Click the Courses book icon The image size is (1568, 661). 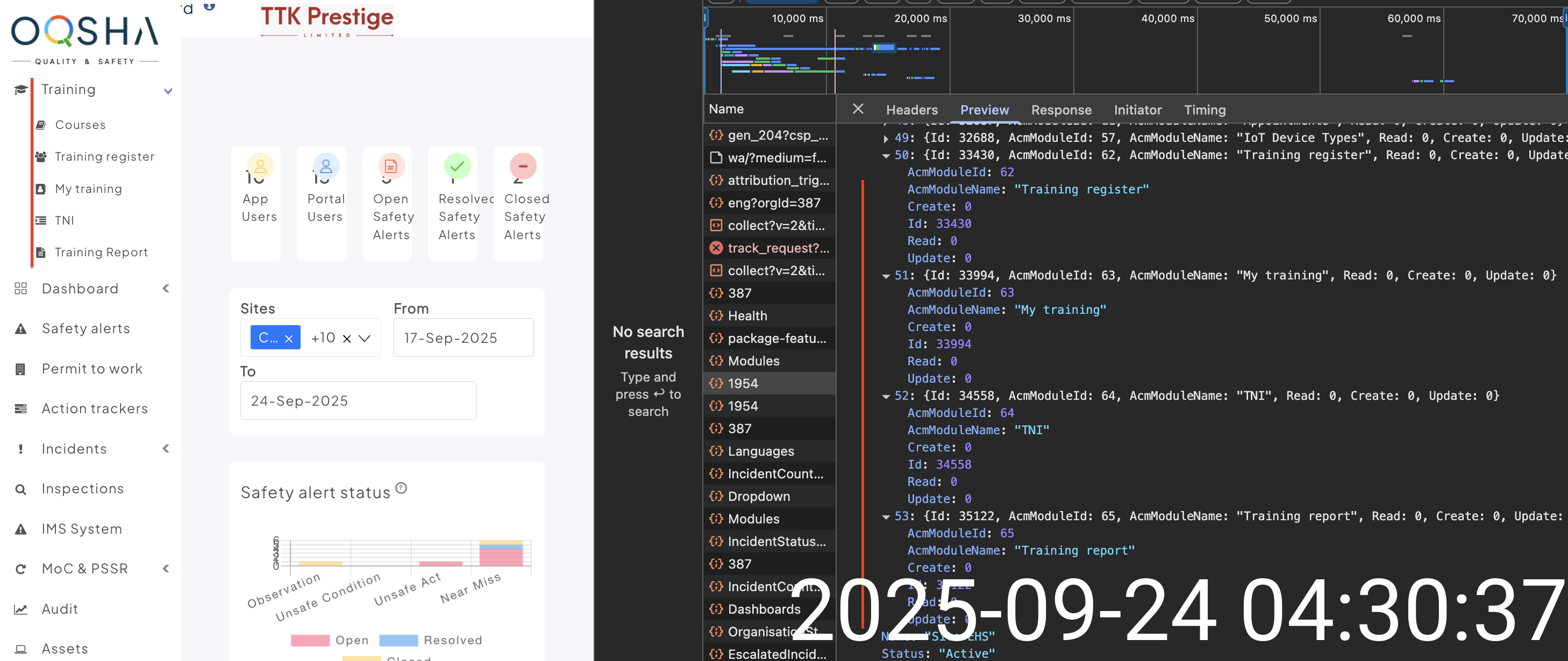pyautogui.click(x=41, y=125)
